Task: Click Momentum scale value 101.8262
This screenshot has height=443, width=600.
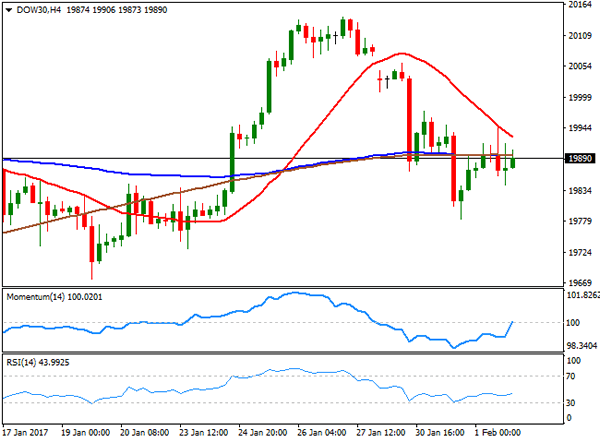Action: (583, 295)
